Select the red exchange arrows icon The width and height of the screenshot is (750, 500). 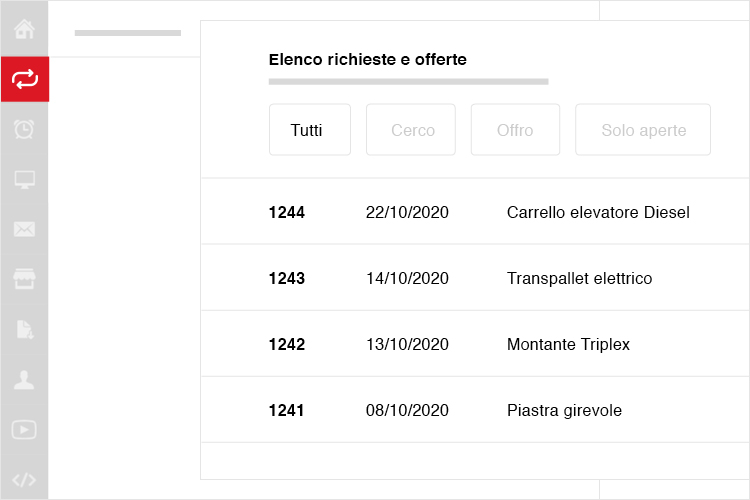tap(25, 79)
